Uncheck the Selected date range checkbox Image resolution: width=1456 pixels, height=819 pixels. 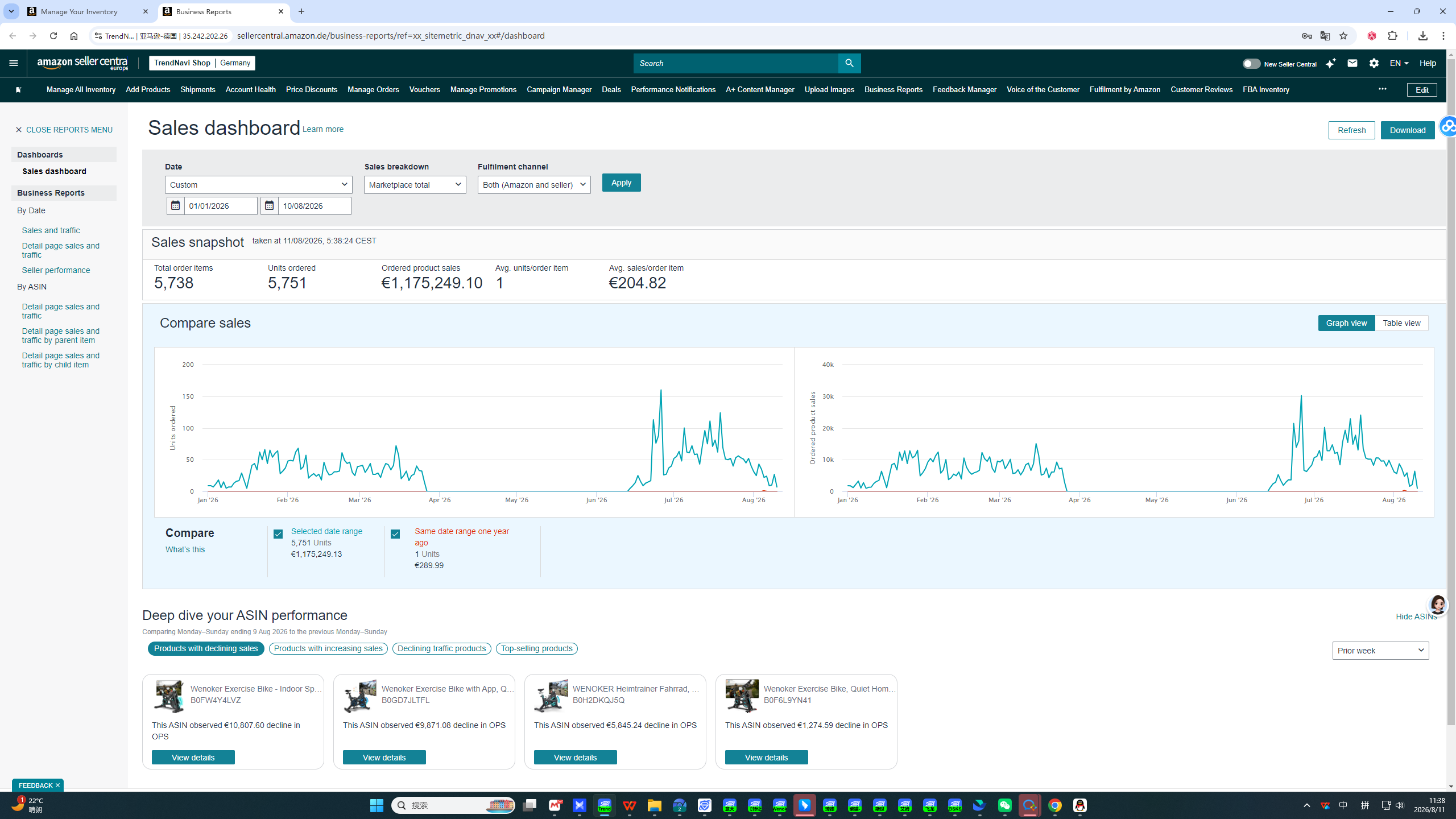click(278, 534)
